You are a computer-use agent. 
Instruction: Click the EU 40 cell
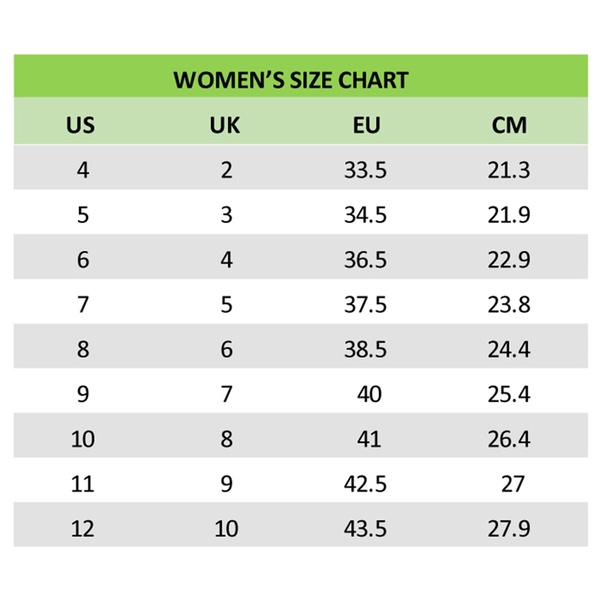pos(369,394)
